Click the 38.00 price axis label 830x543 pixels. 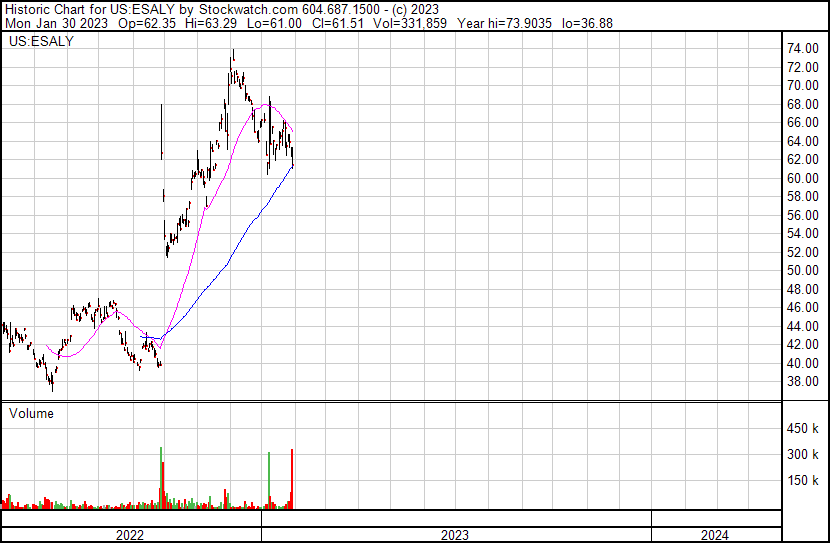804,382
